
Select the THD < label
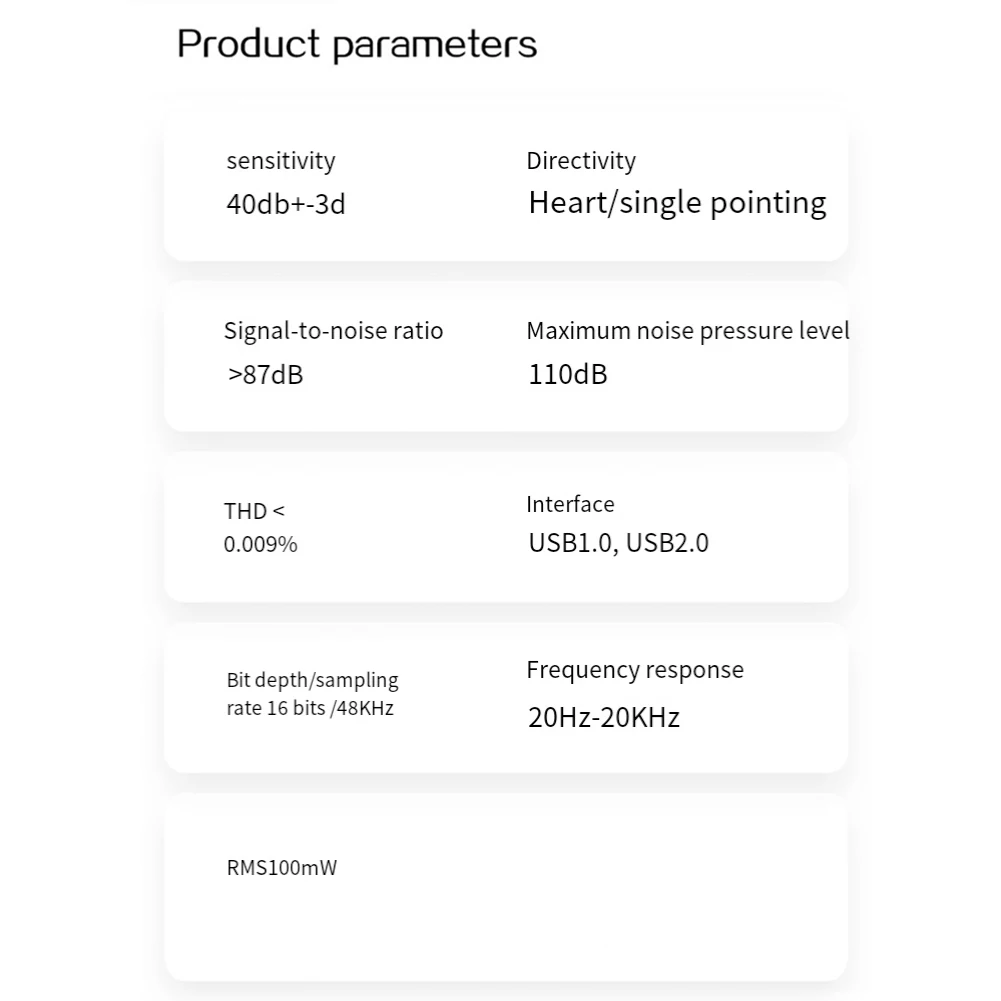tap(254, 511)
